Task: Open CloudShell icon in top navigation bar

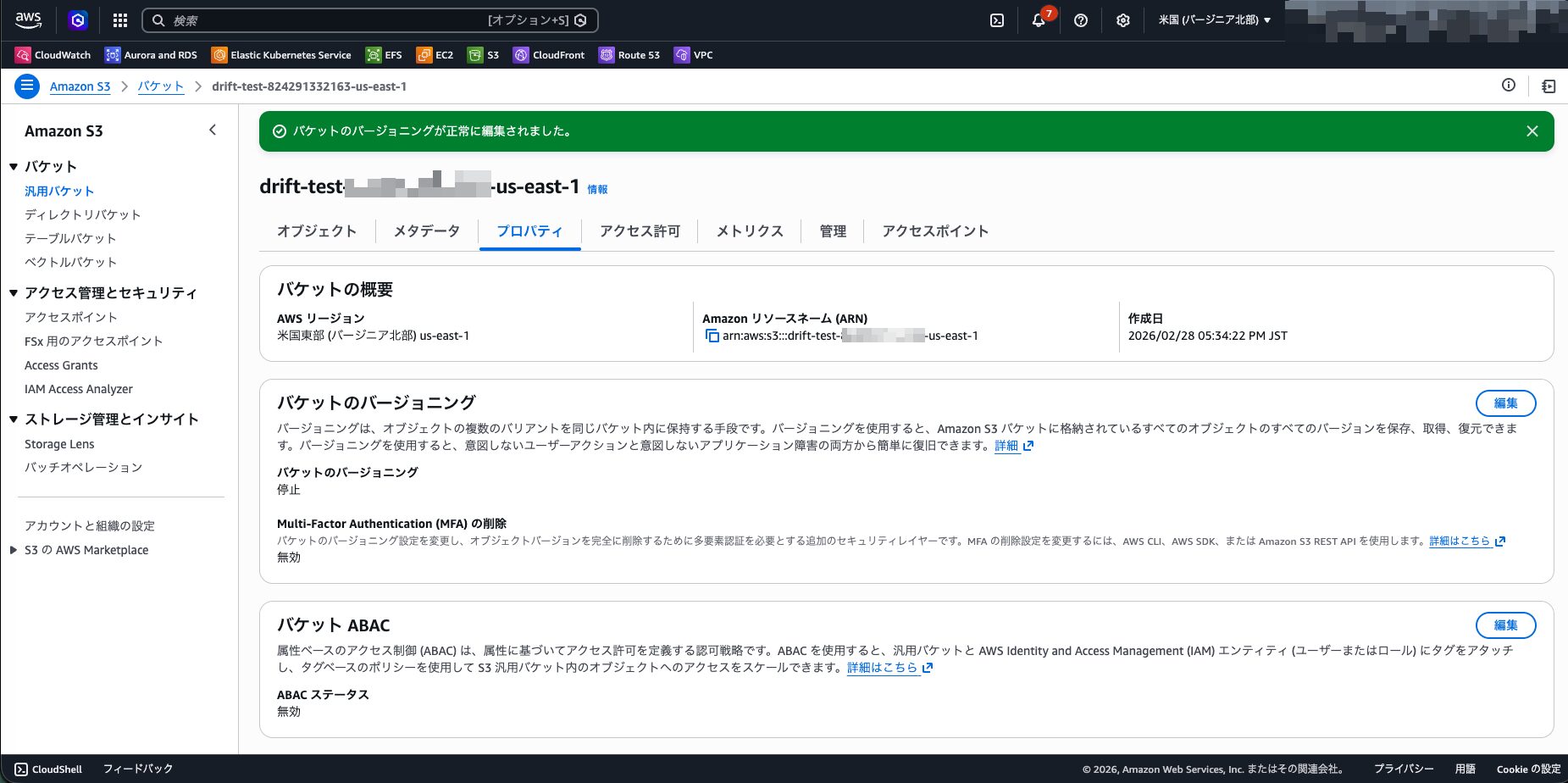Action: (x=997, y=20)
